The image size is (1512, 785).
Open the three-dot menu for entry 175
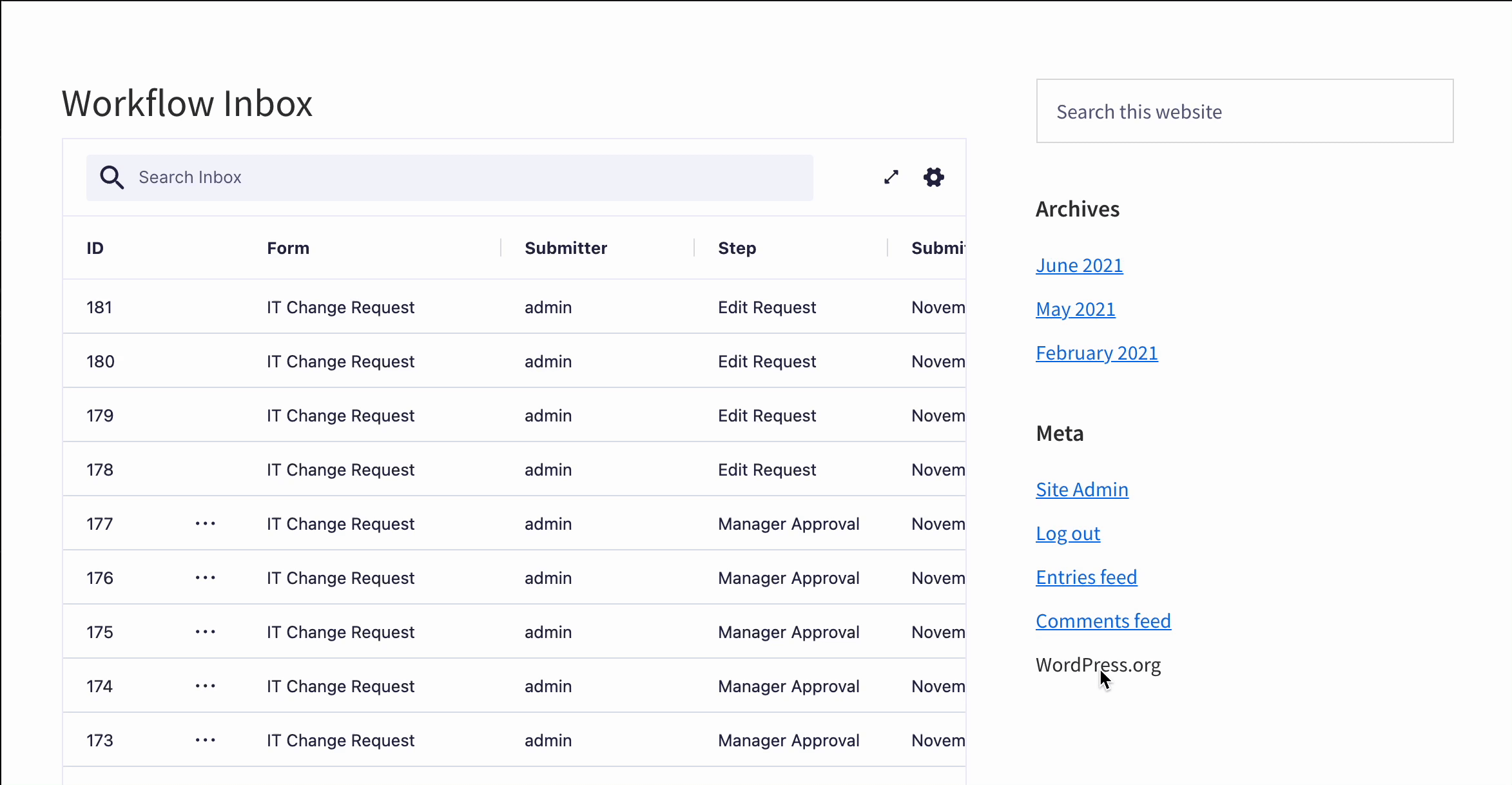(206, 632)
